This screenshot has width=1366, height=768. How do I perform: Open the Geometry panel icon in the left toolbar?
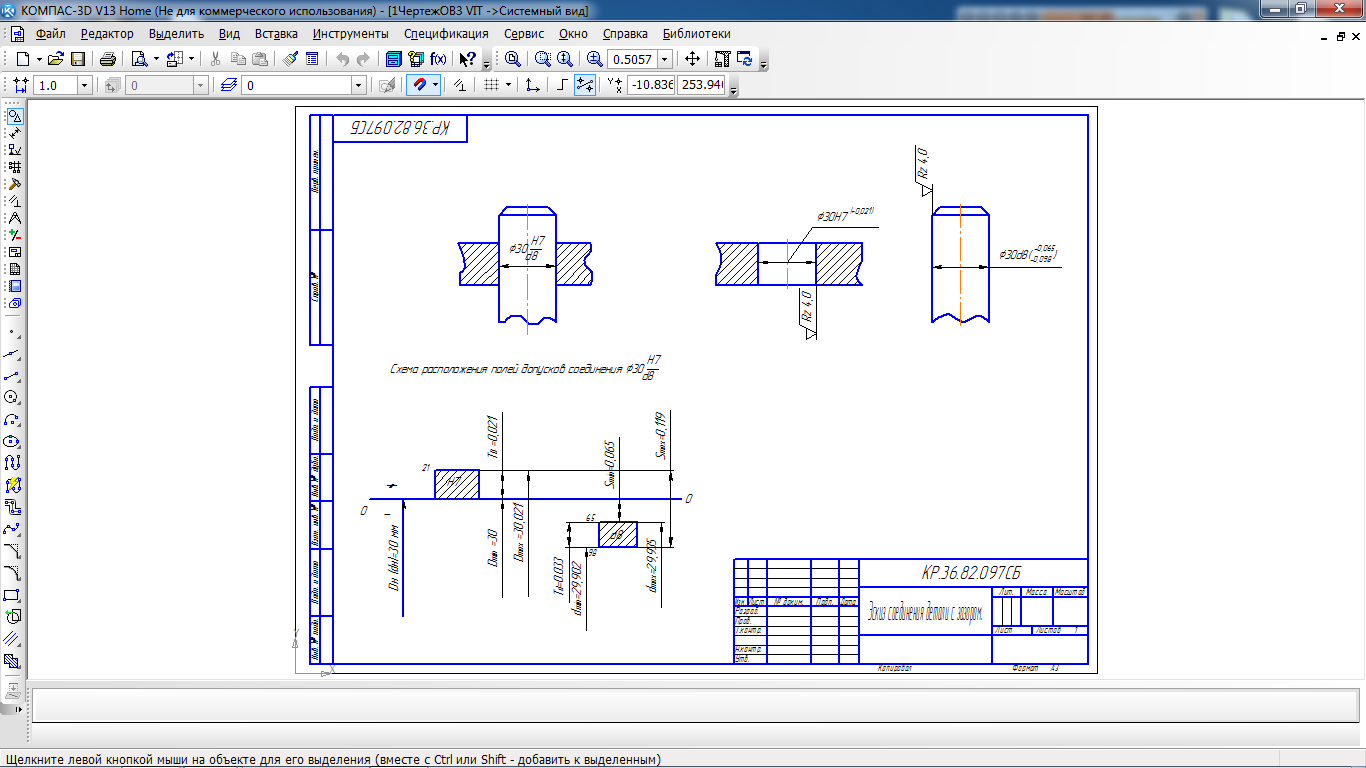(14, 116)
